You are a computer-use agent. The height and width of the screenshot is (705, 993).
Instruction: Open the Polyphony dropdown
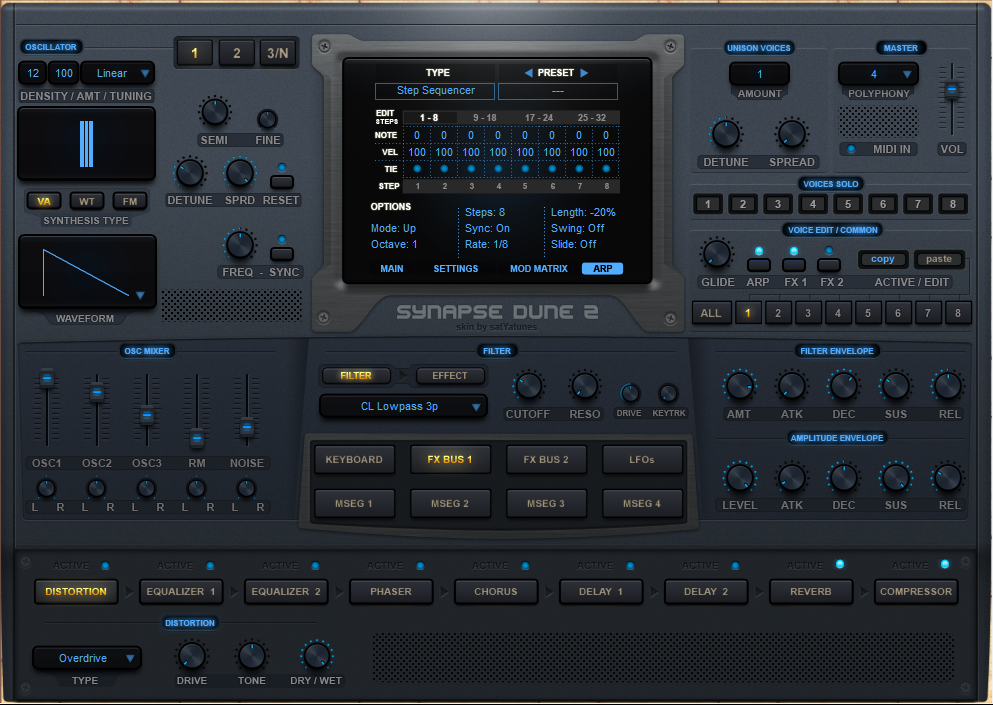878,74
